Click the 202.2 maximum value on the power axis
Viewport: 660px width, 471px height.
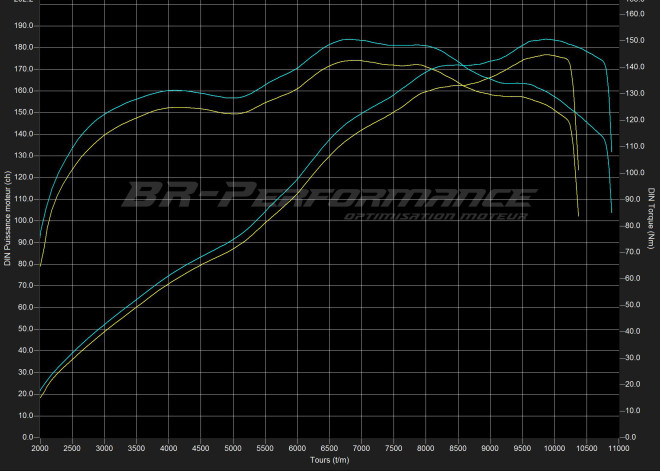24,3
